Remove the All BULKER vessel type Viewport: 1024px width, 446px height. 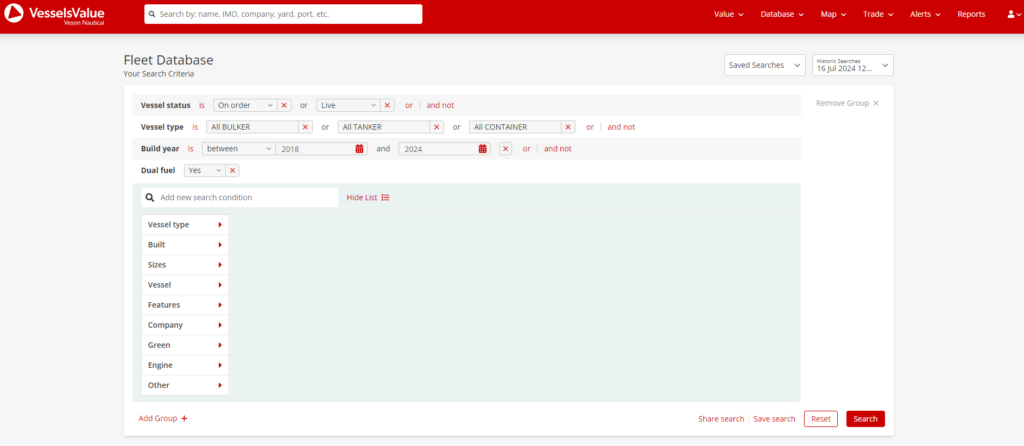coord(306,127)
